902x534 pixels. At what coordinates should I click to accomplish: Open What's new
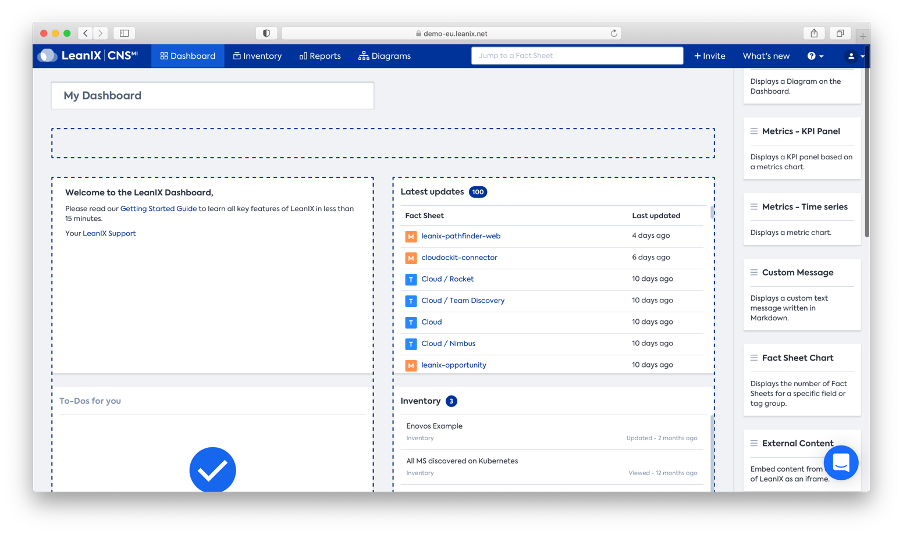click(766, 56)
